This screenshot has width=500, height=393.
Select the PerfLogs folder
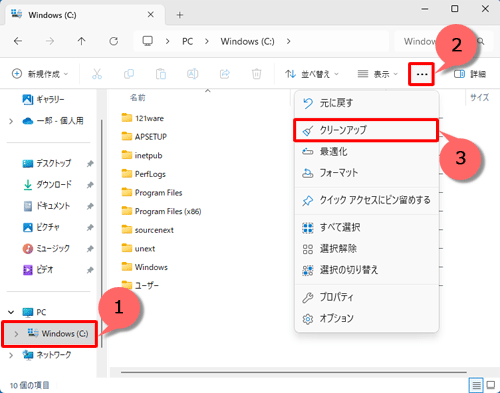pos(143,174)
